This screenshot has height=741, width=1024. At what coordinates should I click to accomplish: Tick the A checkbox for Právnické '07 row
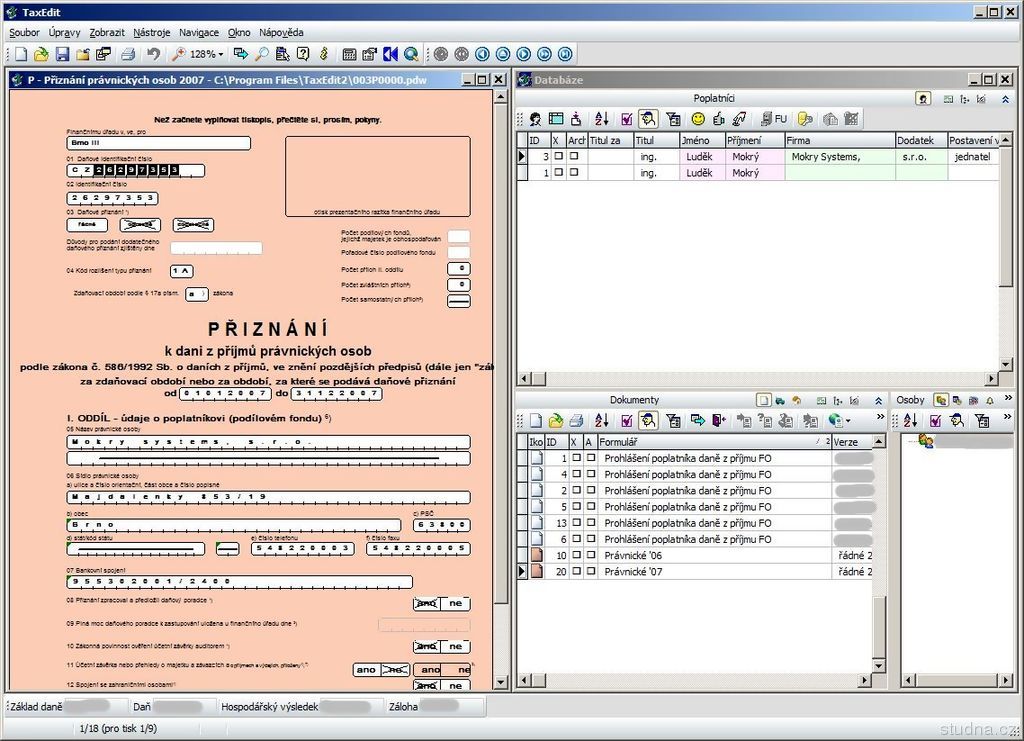tap(590, 572)
